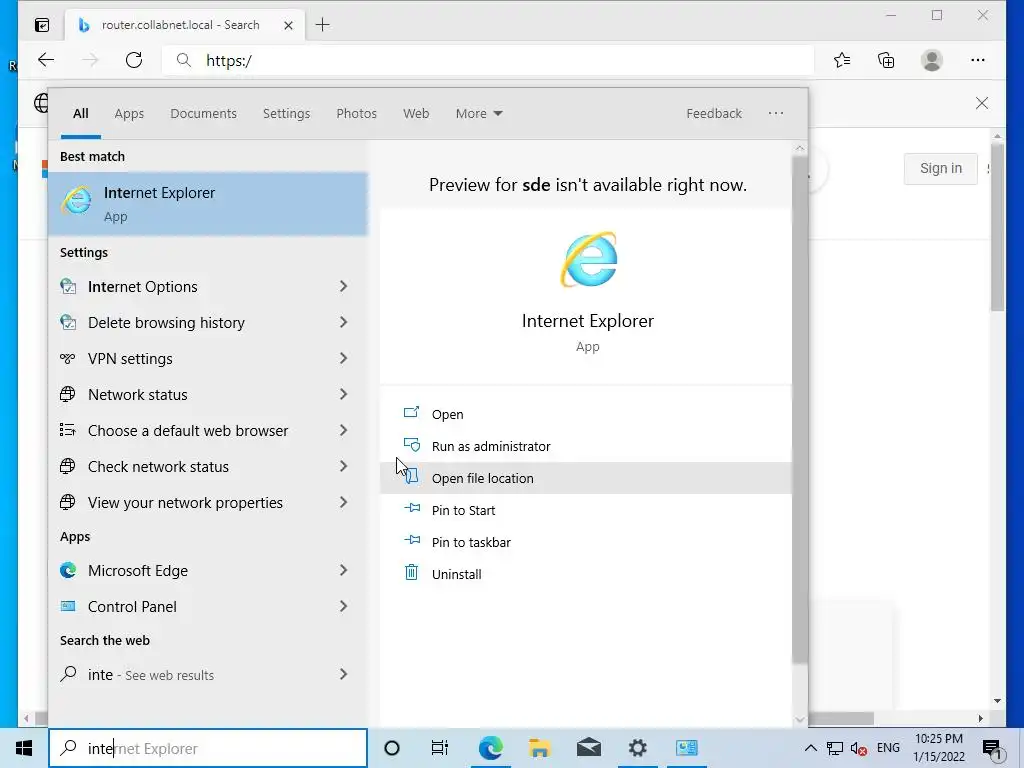
Task: Switch to the Settings search tab
Action: [286, 113]
